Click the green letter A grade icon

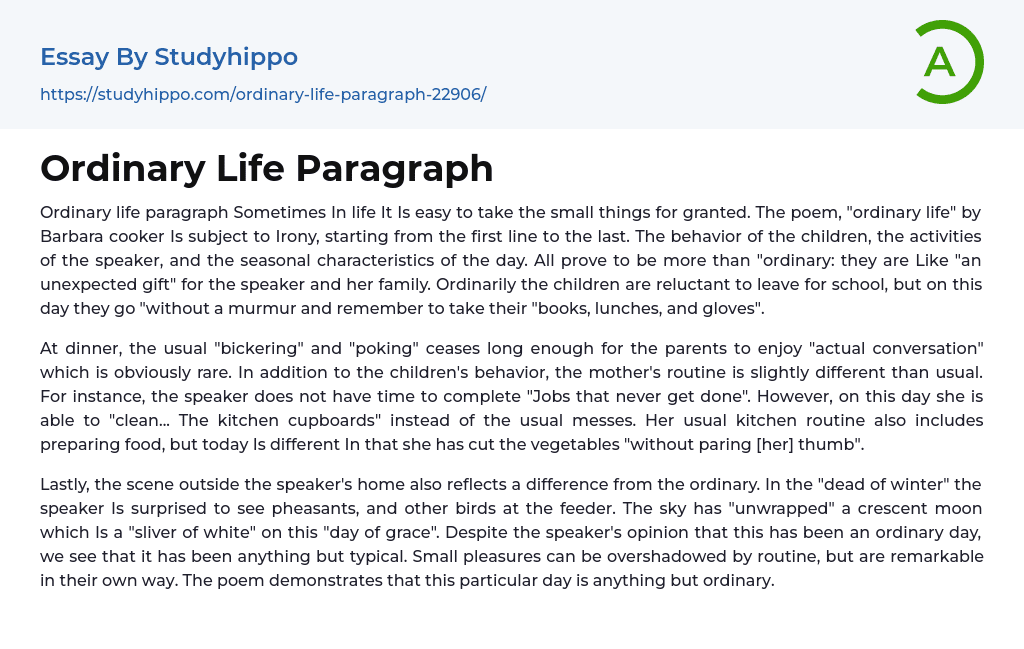click(947, 62)
